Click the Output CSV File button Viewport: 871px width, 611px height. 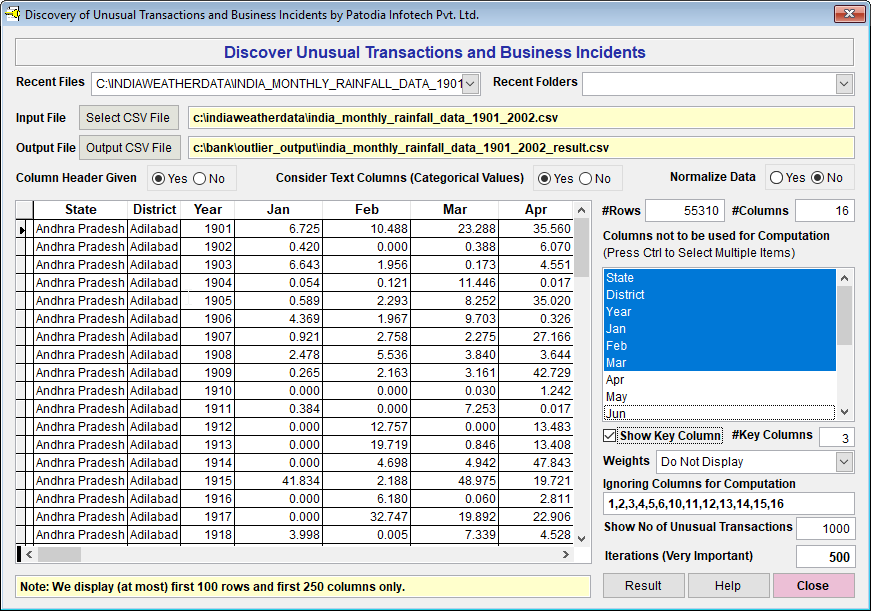coord(129,148)
